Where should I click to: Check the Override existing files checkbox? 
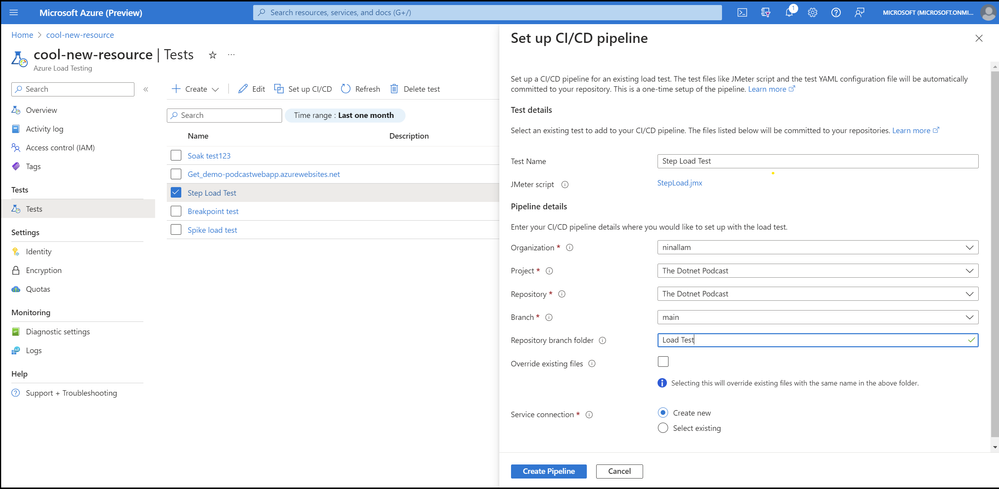pos(663,362)
